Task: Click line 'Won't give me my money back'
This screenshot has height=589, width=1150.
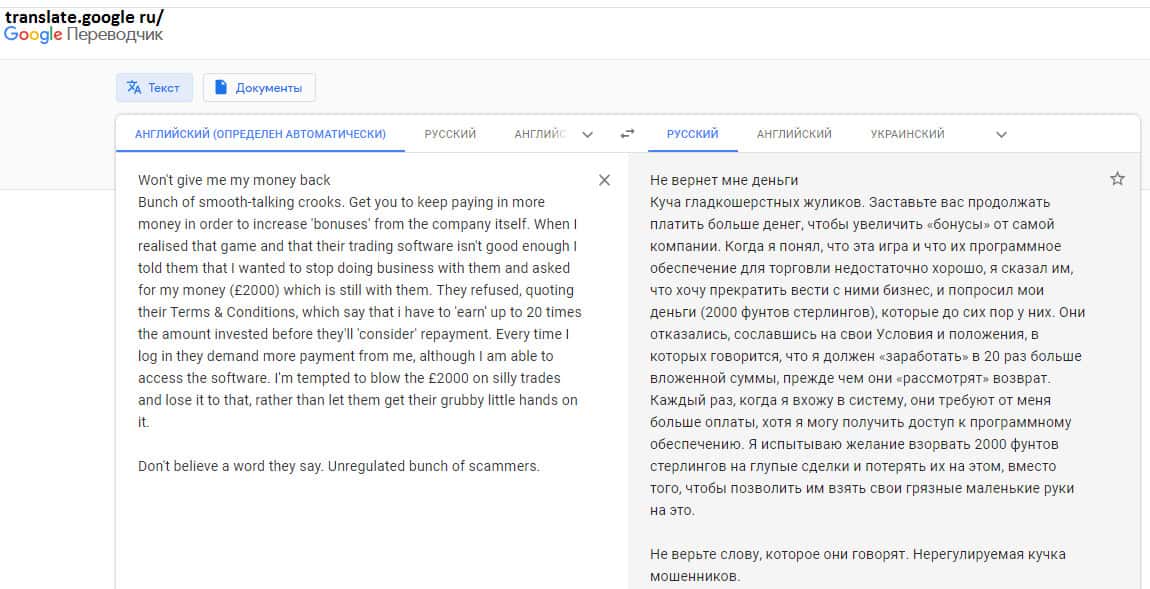Action: [x=234, y=180]
